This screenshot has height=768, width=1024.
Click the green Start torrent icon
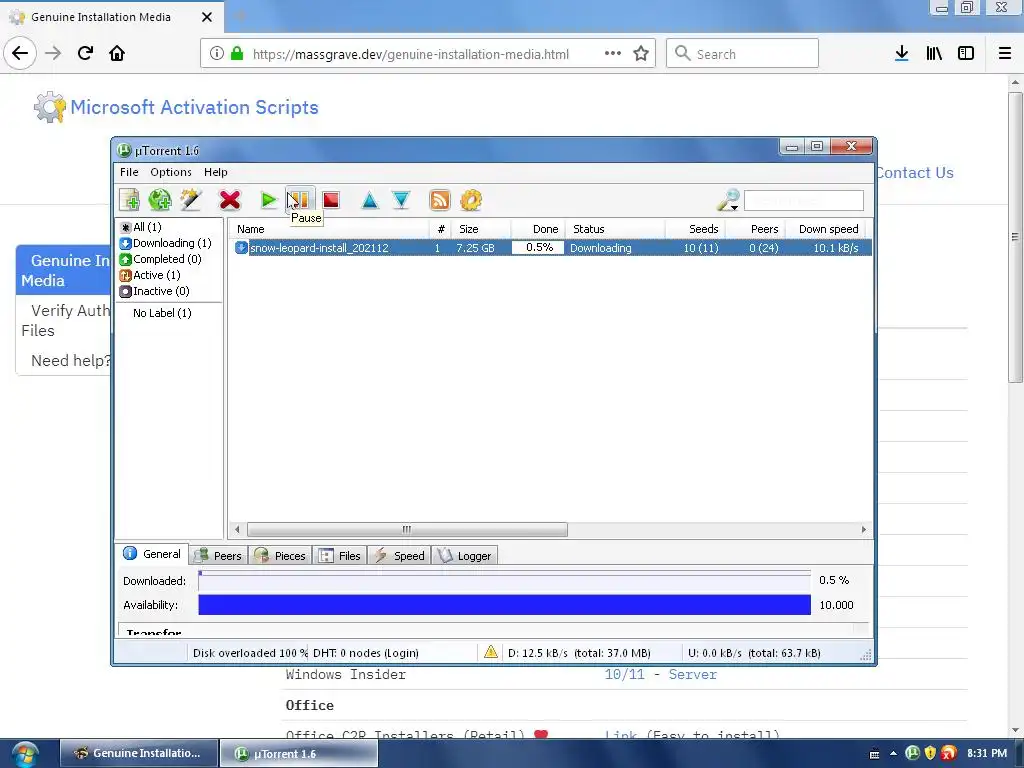268,200
